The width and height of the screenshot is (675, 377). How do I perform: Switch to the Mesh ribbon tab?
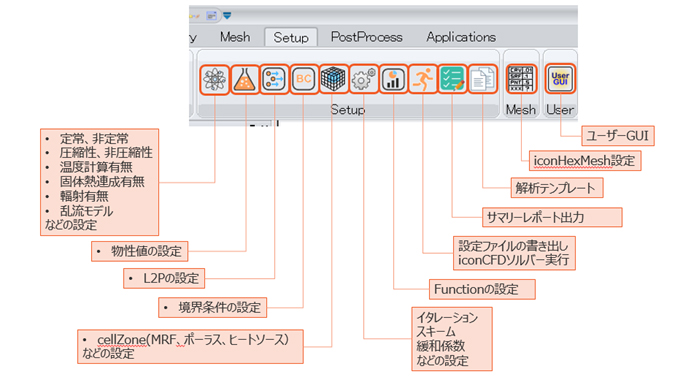pos(235,37)
